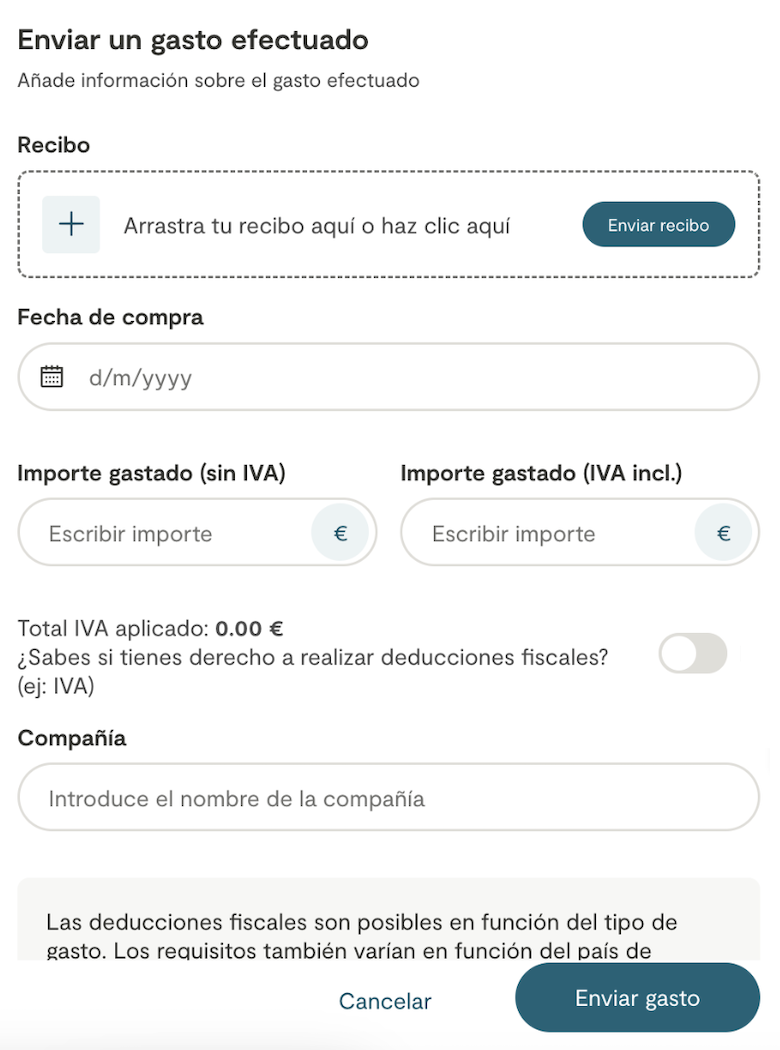Enable the tax deductions toggle switch

pyautogui.click(x=692, y=653)
